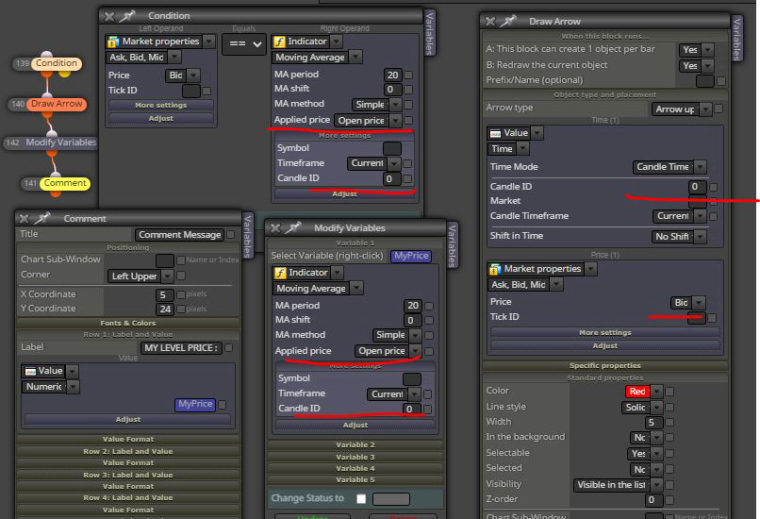
Task: Click the pin icon in Condition panel header
Action: click(x=127, y=16)
